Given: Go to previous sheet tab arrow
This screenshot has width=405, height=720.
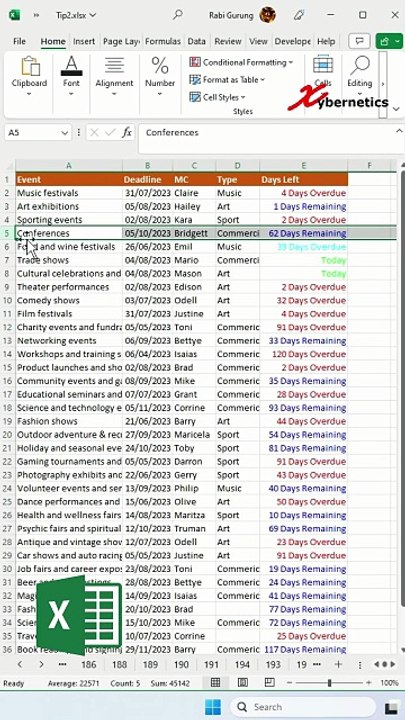Looking at the screenshot, I should coord(20,664).
